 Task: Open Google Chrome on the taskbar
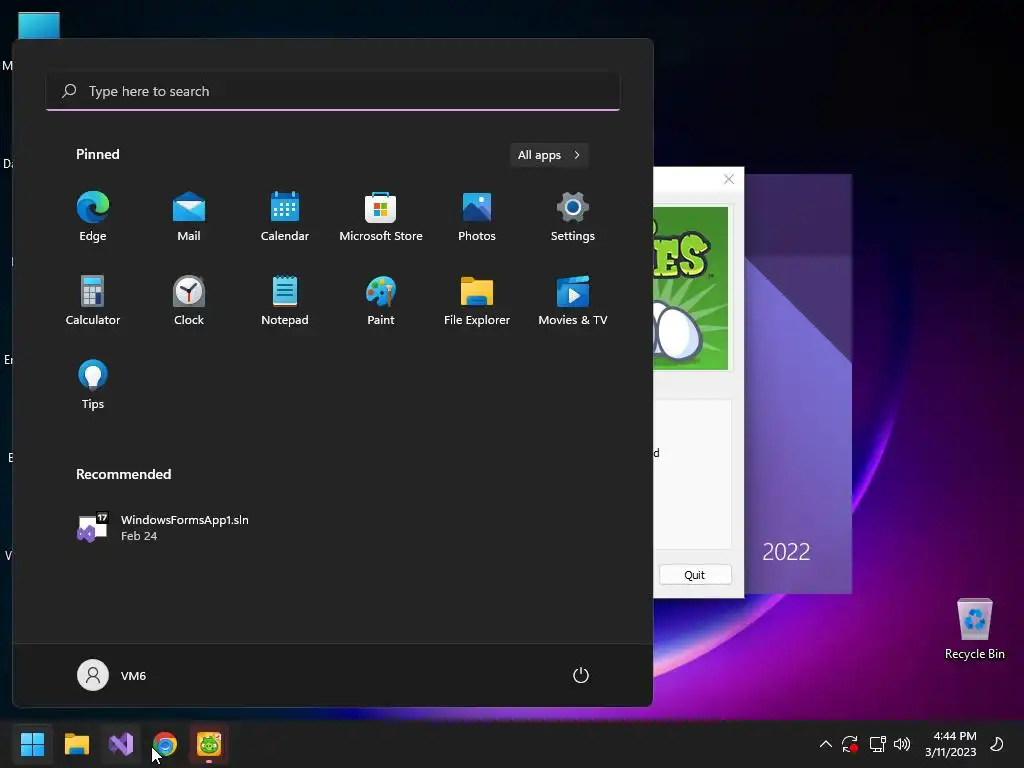pyautogui.click(x=165, y=744)
